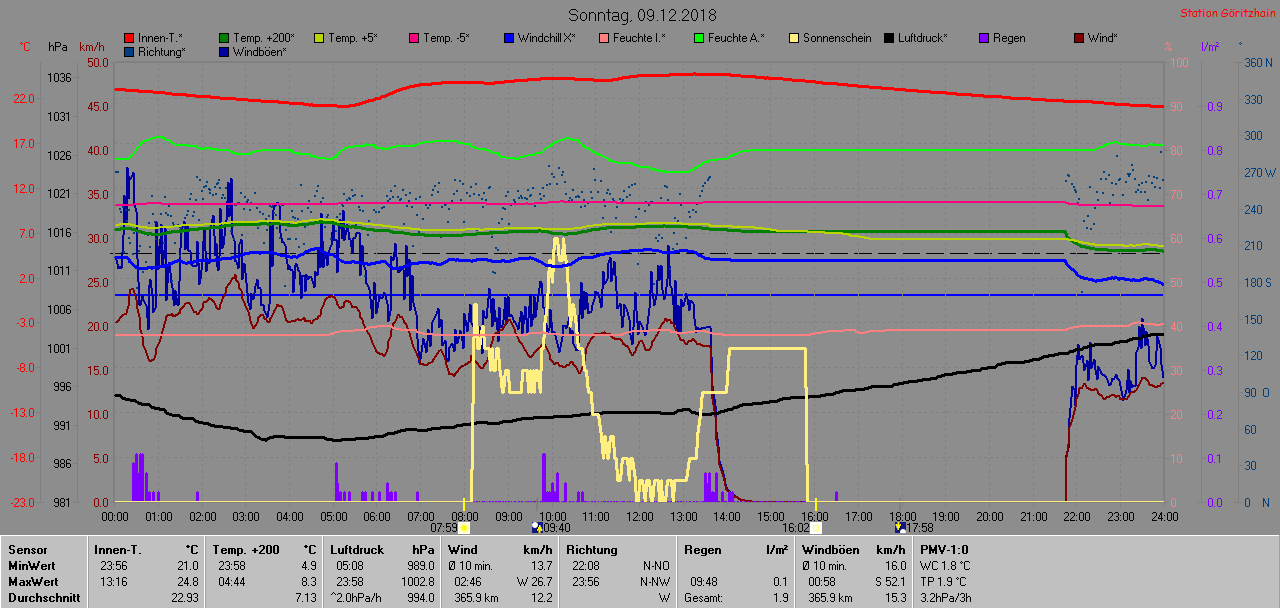Click the Innen-T.* legend label
Image resolution: width=1280 pixels, height=608 pixels.
[160, 38]
